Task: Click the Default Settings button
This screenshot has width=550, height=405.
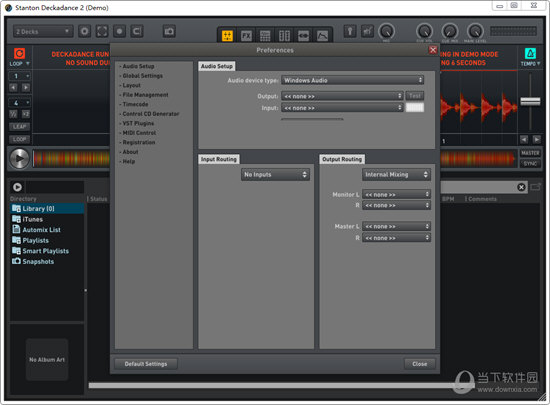Action: [x=146, y=364]
